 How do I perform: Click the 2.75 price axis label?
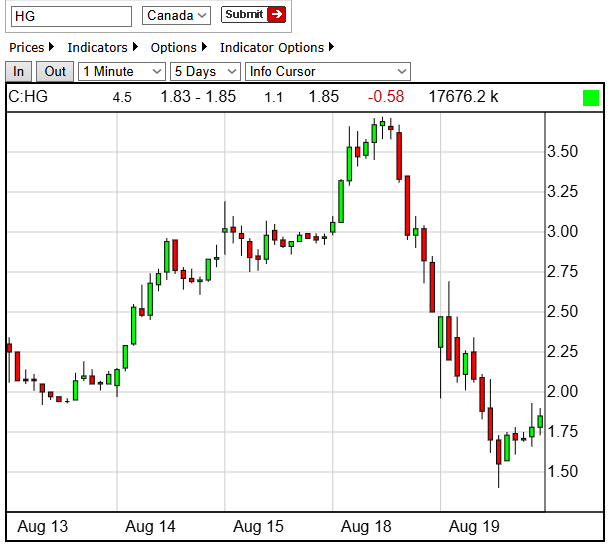coord(562,272)
